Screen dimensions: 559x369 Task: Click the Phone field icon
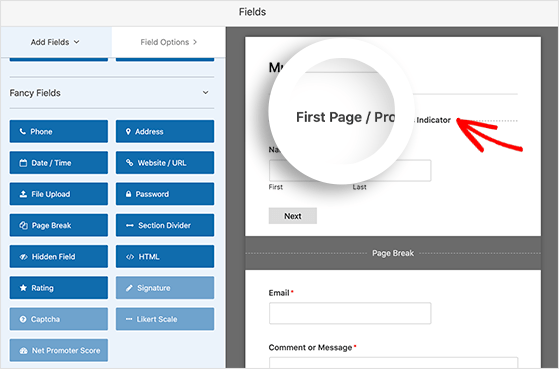22,132
